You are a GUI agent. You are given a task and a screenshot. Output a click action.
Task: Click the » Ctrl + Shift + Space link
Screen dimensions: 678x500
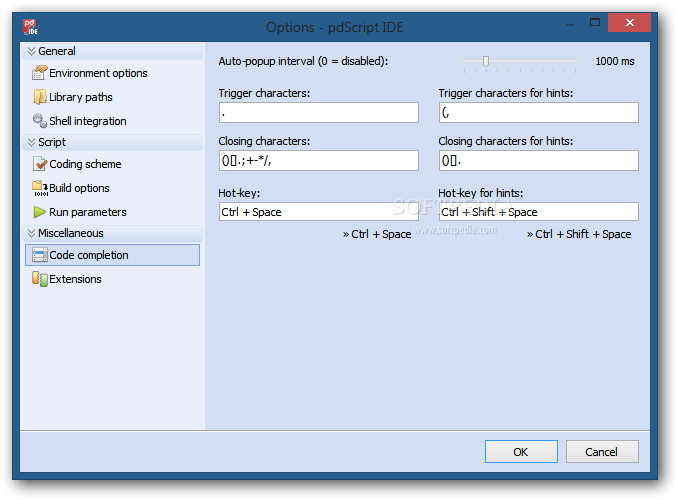tap(579, 234)
